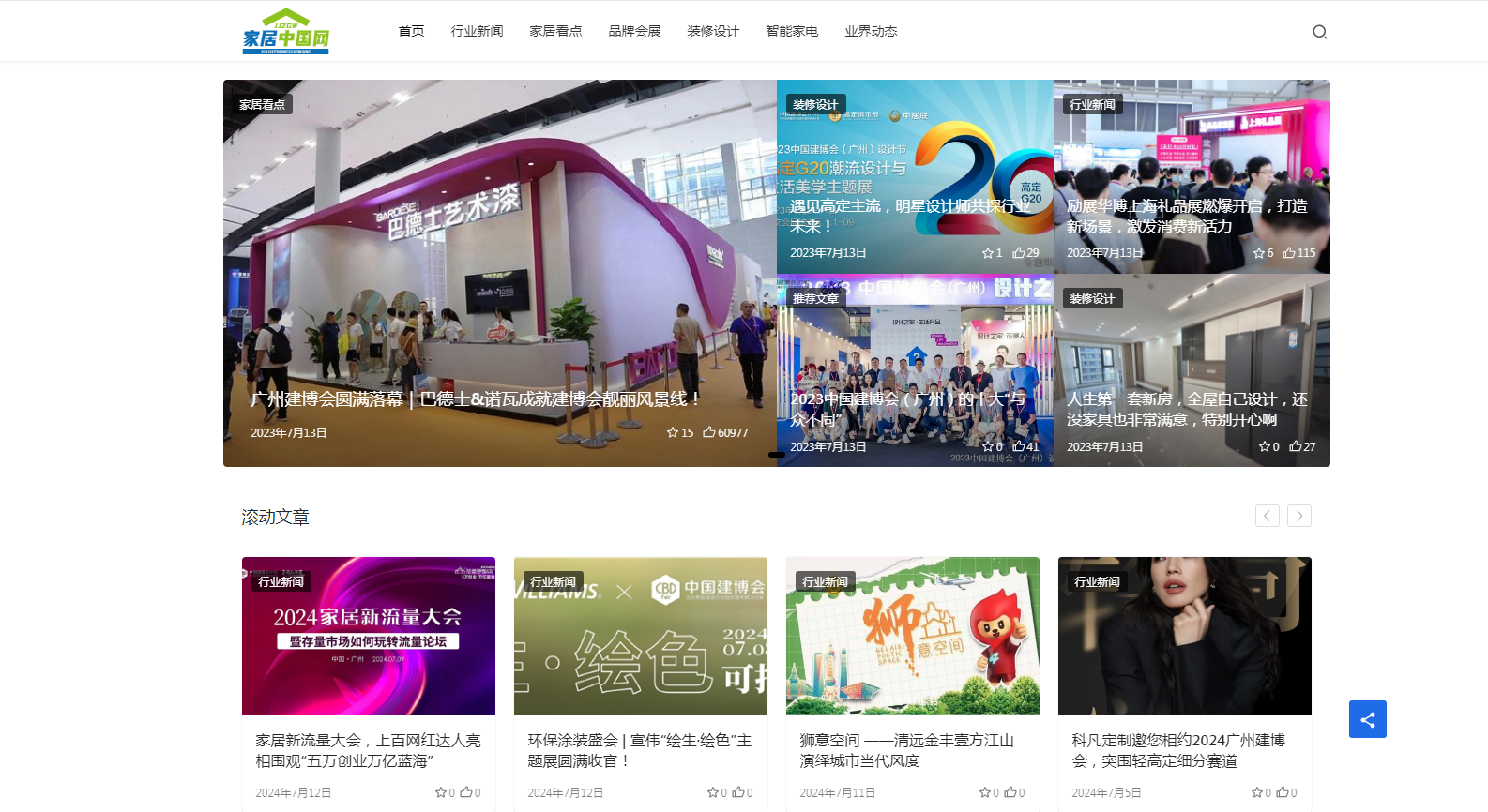Screen dimensions: 1488x812
Task: Go to next scrolling articles slide
Action: pos(1298,516)
